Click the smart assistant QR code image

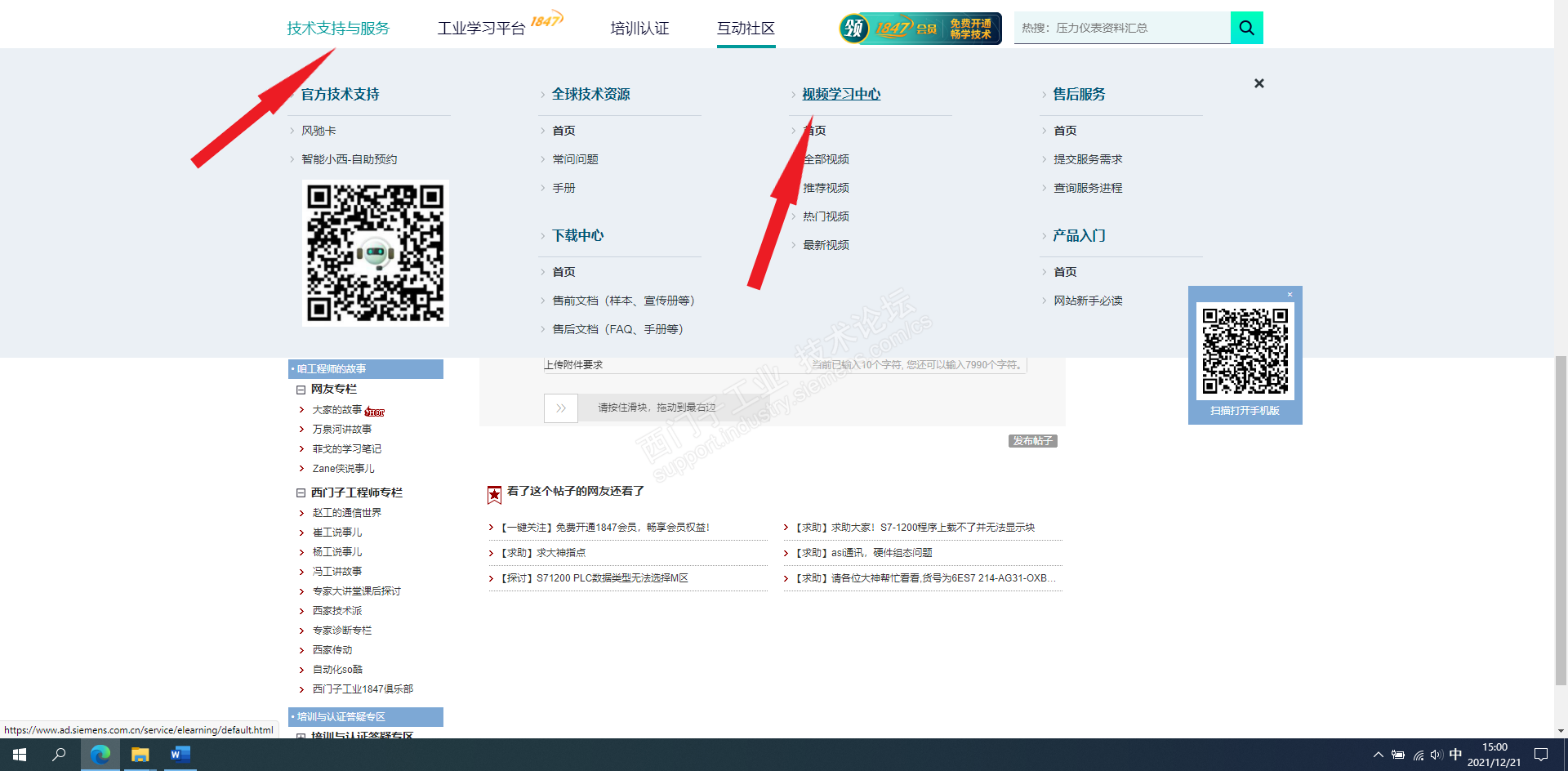coord(376,253)
